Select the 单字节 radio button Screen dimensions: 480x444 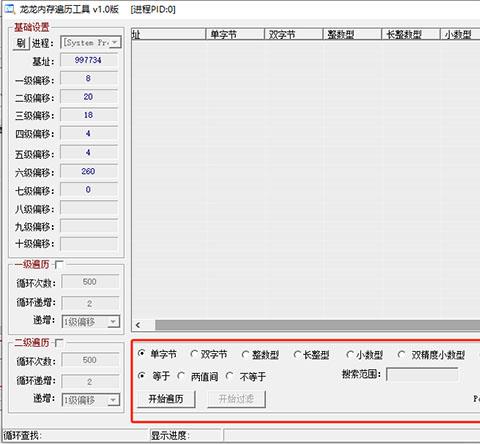coord(157,354)
